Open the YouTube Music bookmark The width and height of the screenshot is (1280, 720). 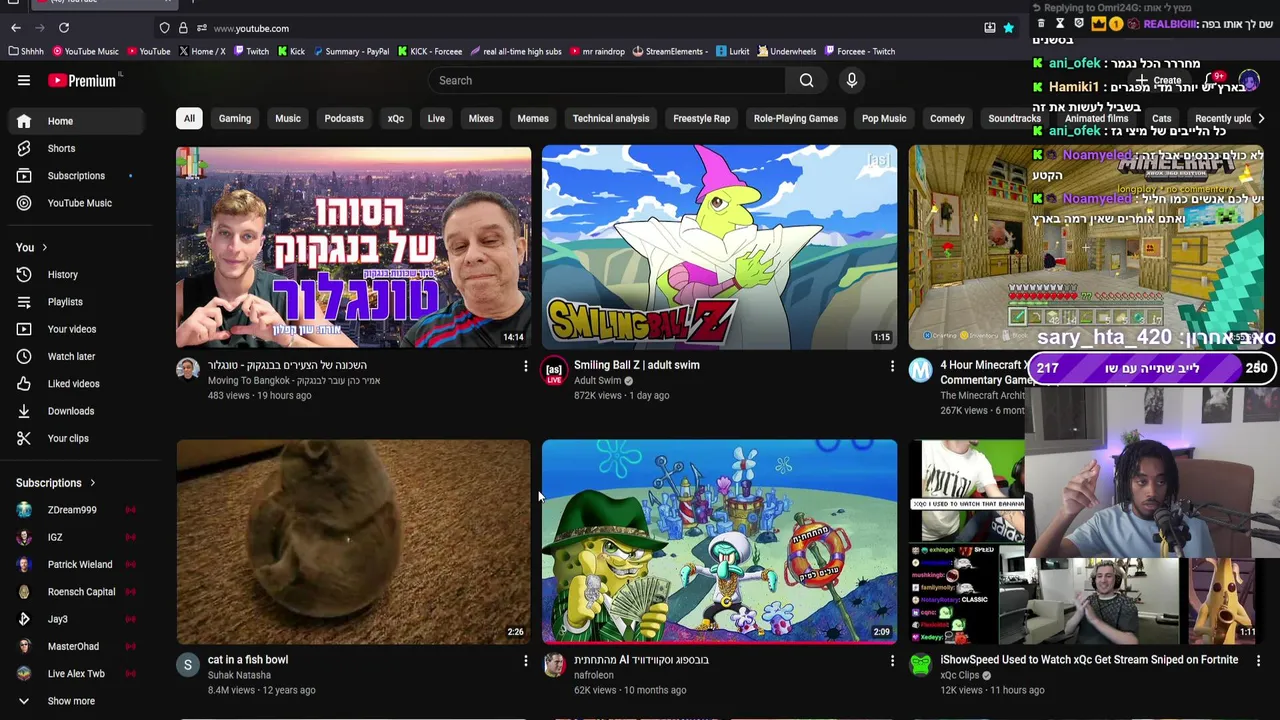(85, 51)
